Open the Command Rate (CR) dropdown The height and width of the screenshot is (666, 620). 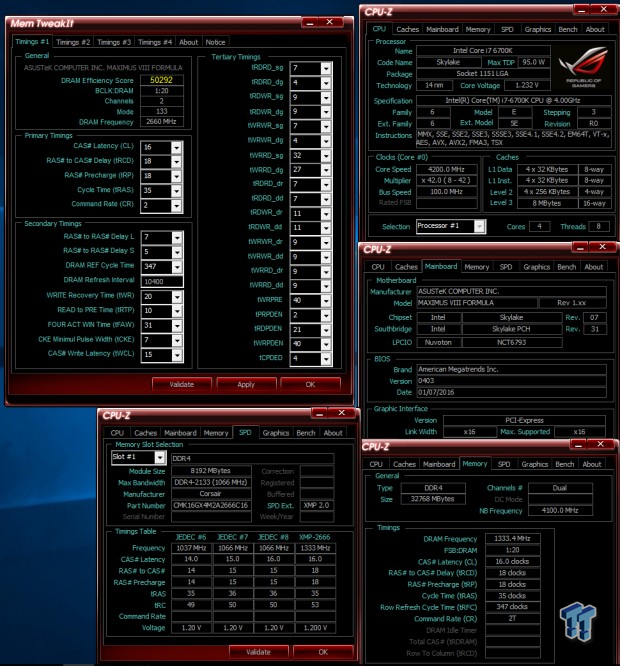click(176, 206)
